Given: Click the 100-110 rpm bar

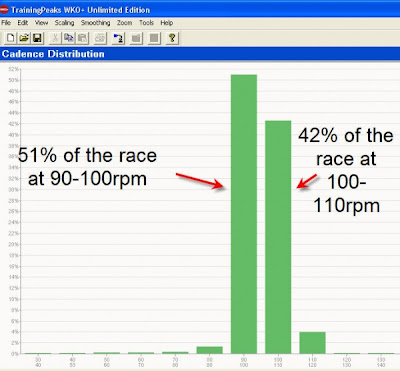Looking at the screenshot, I should coord(278,237).
